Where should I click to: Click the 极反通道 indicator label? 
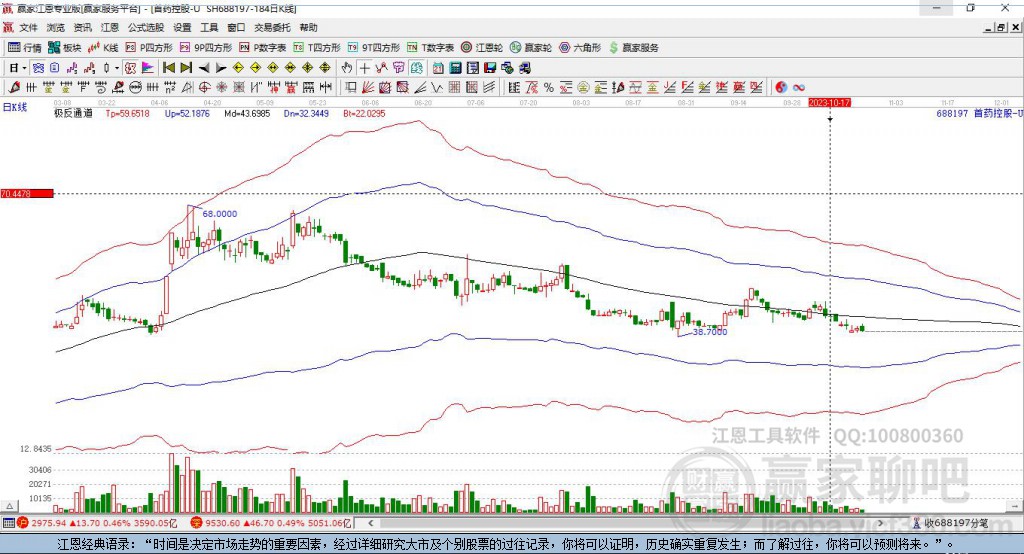pos(73,113)
